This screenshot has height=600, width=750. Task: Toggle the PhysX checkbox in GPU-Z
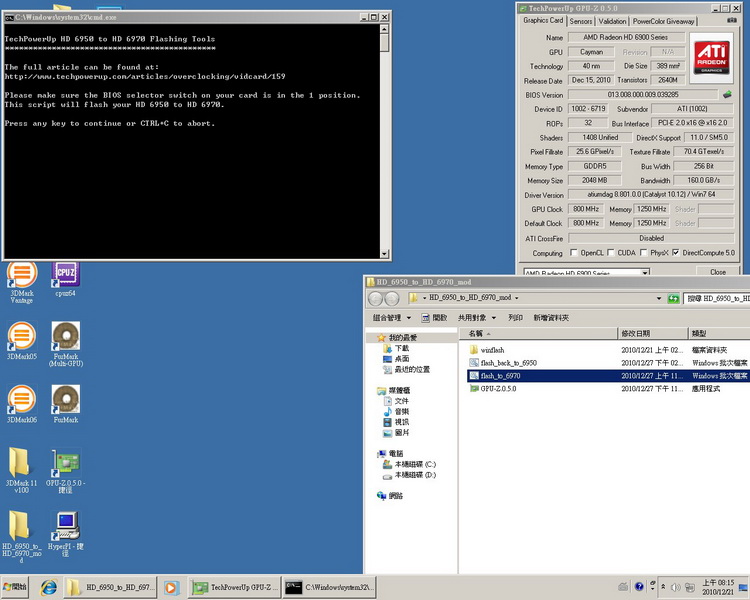(643, 252)
